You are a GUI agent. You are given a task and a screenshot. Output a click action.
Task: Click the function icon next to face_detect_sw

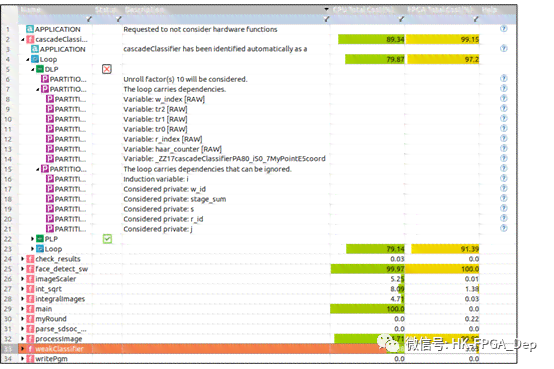tap(31, 269)
